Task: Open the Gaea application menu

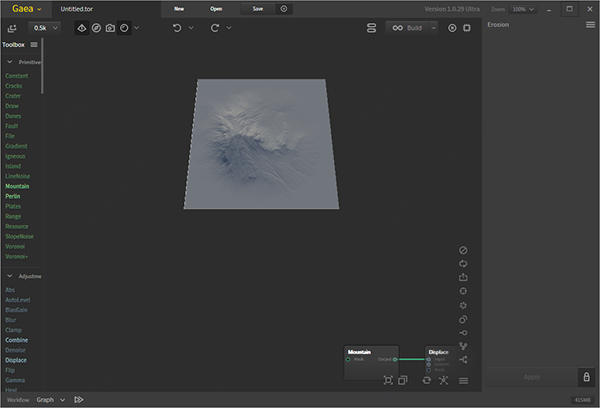Action: coord(26,8)
